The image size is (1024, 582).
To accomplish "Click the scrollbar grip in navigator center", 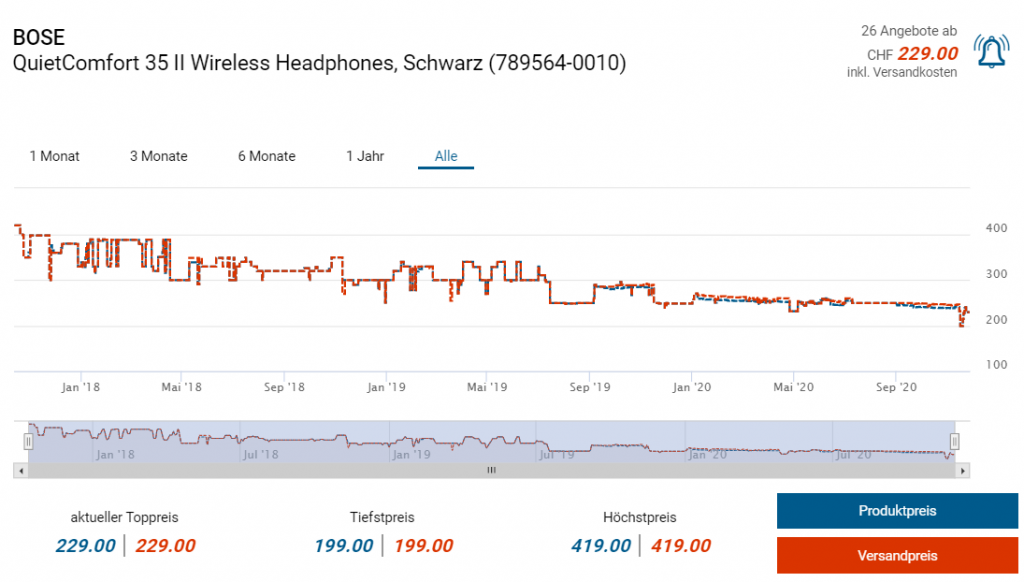I will pyautogui.click(x=490, y=470).
